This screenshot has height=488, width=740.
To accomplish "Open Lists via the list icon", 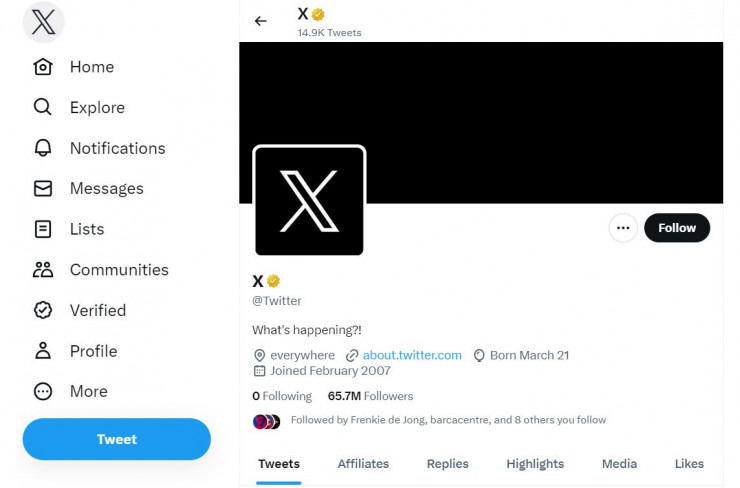I will coord(43,229).
